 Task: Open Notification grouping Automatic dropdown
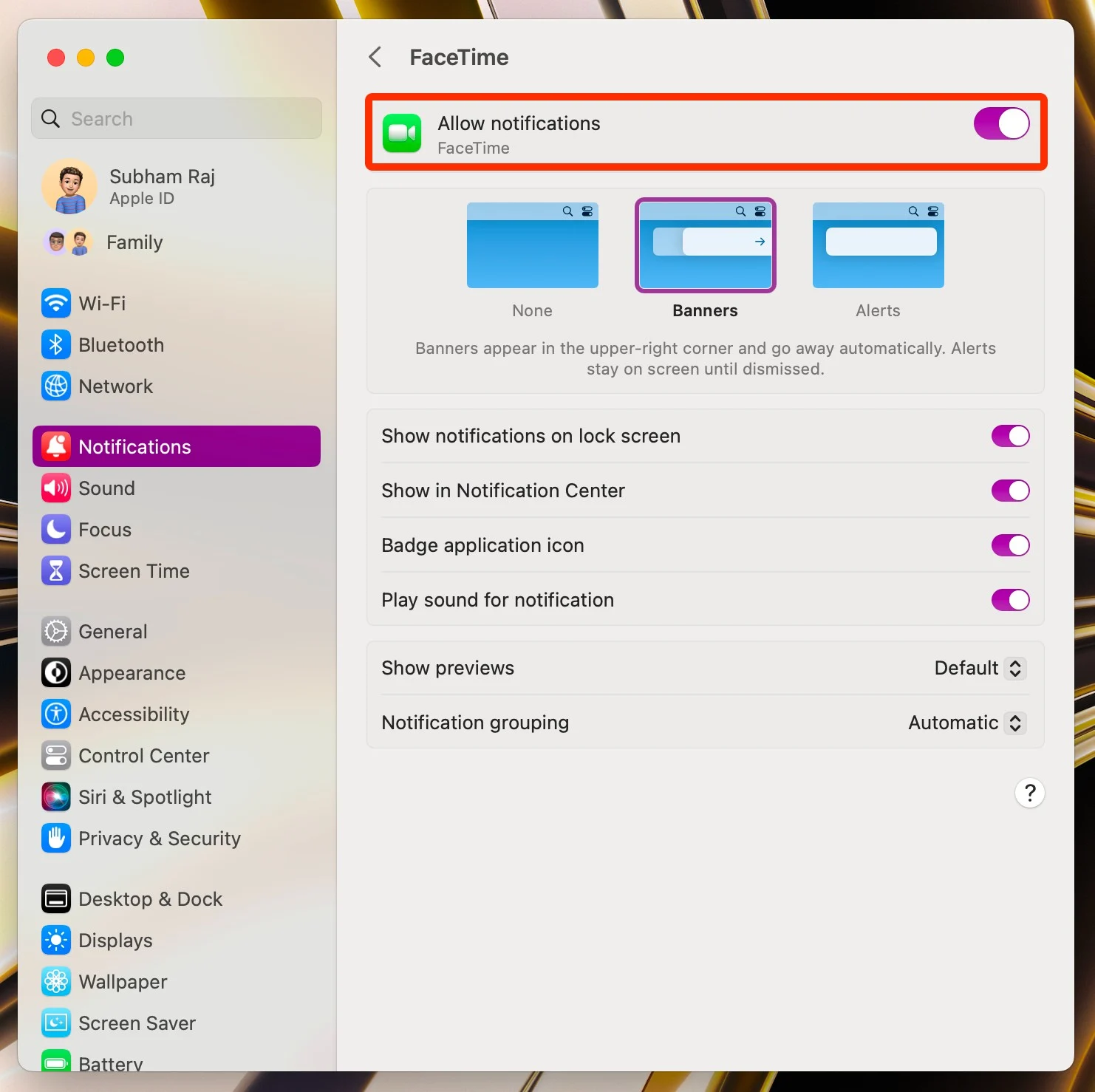967,723
